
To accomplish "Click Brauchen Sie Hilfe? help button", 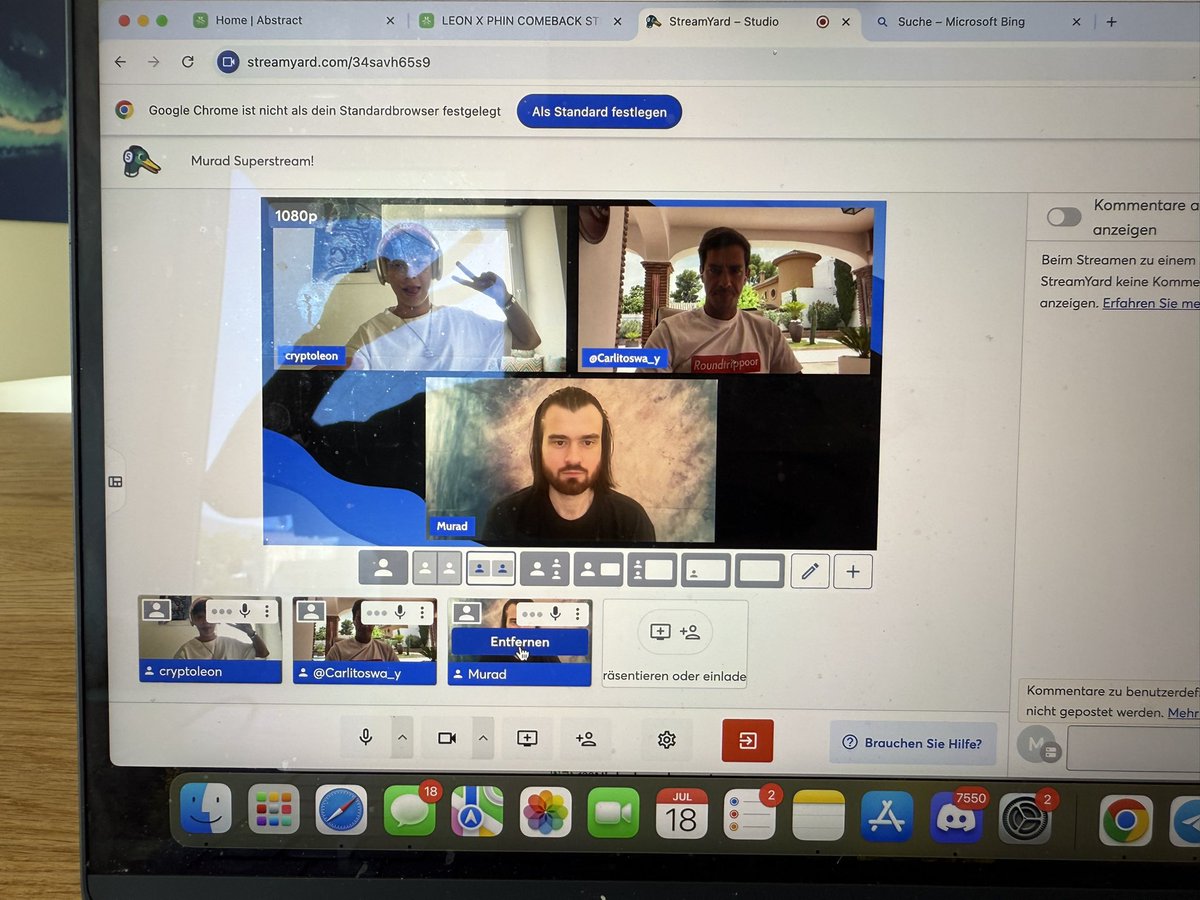I will 912,743.
